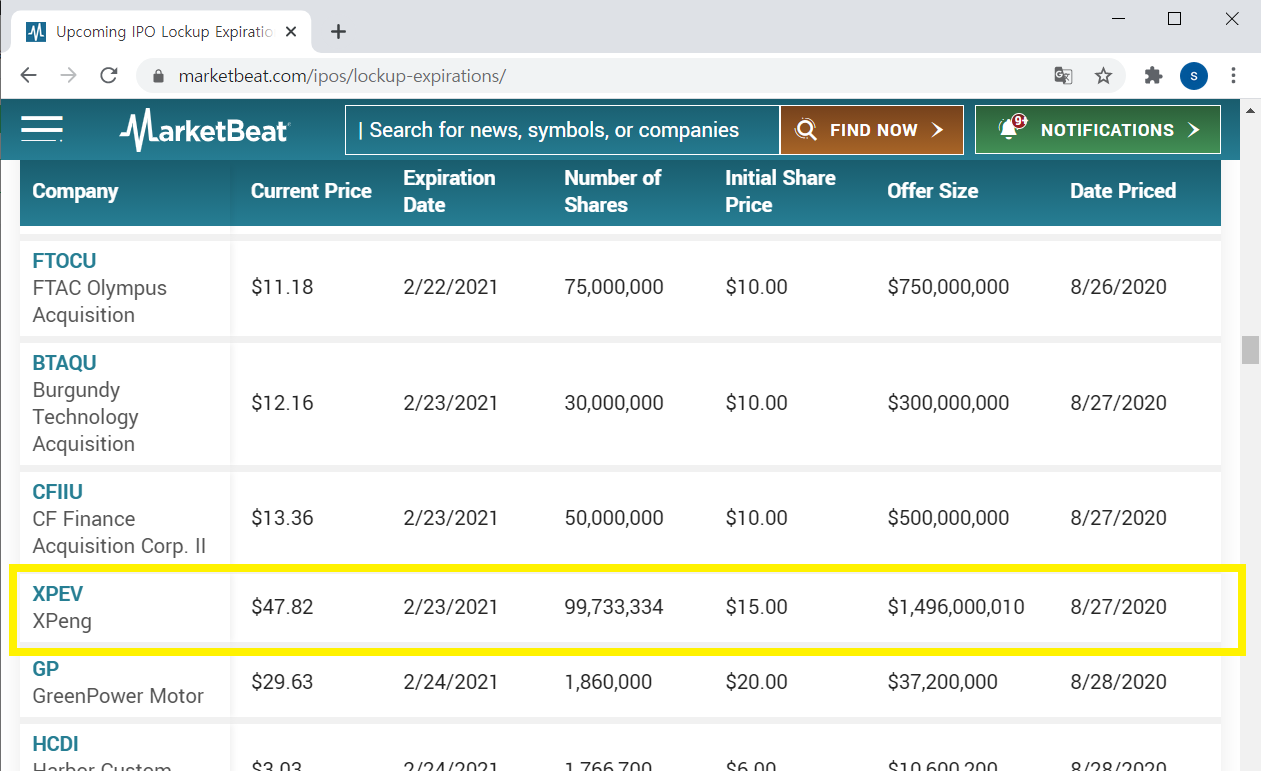
Task: Click the $11.18 current price
Action: pyautogui.click(x=282, y=288)
